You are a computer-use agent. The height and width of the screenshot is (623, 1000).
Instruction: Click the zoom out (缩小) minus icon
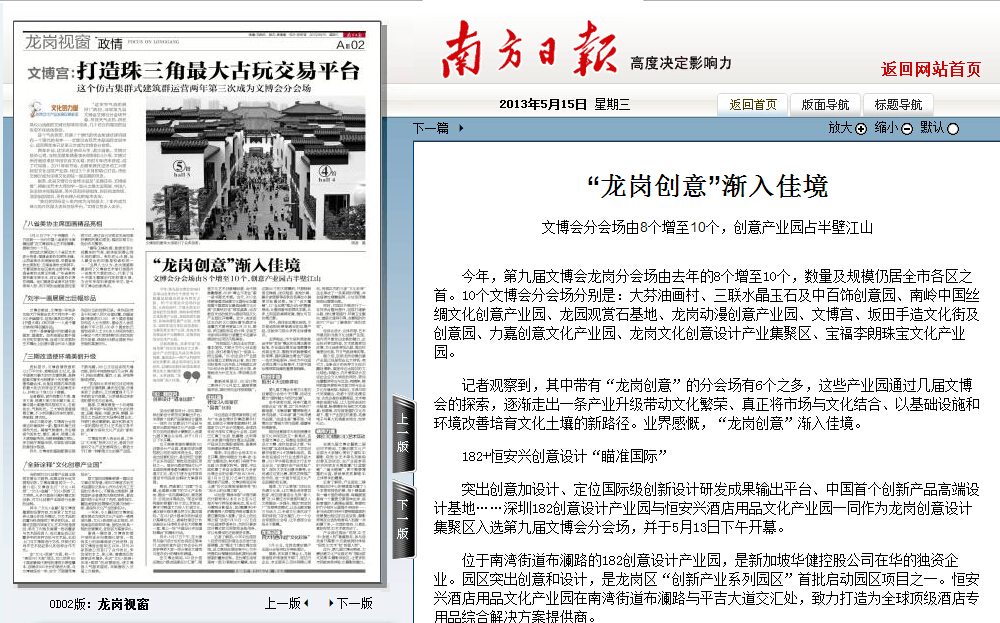click(x=906, y=129)
